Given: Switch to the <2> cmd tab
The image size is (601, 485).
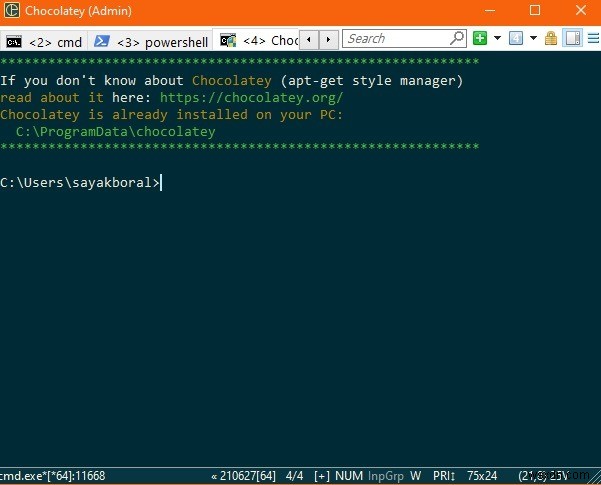Looking at the screenshot, I should coord(44,41).
